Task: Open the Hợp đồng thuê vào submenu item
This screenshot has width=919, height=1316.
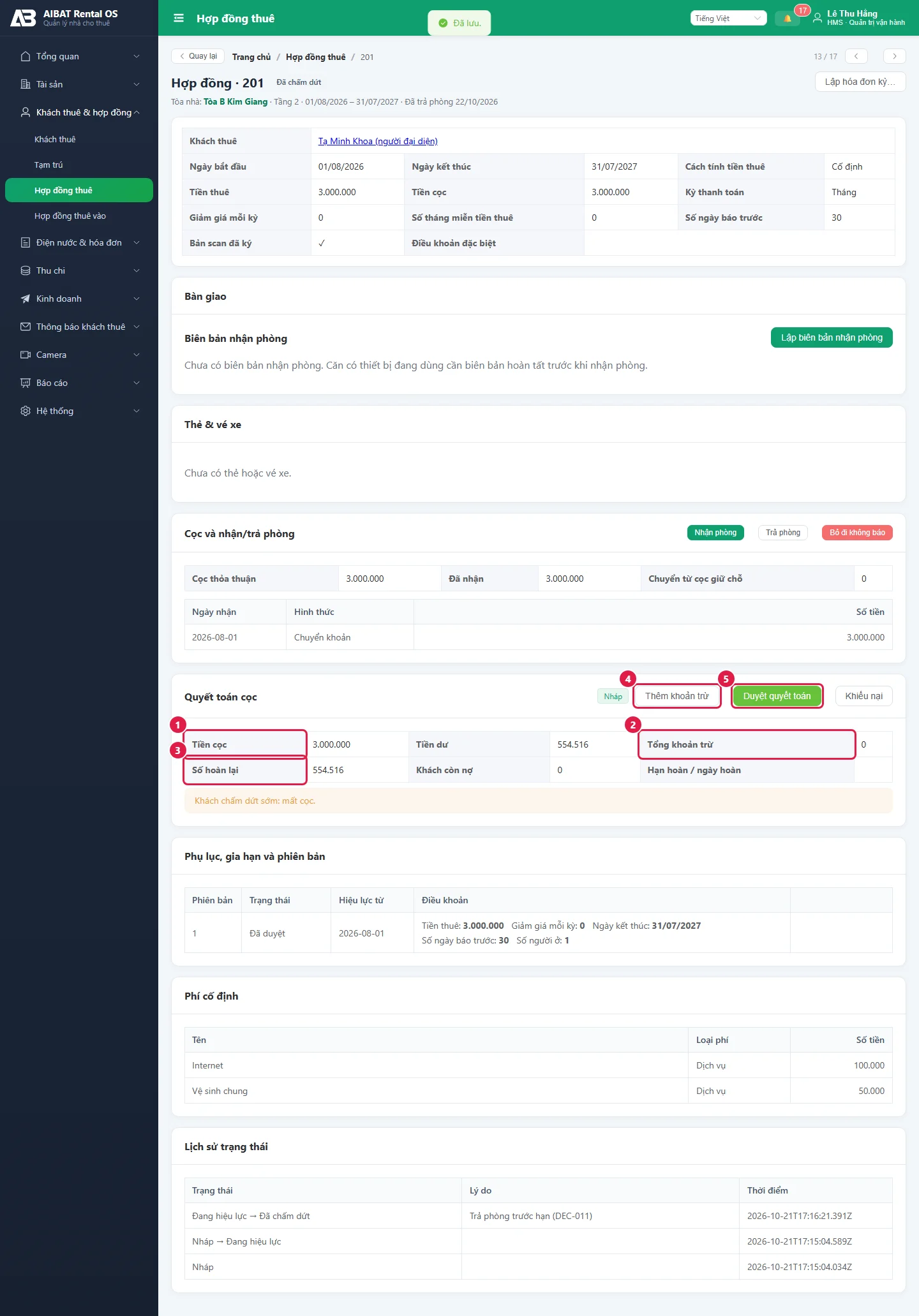Action: 79,216
